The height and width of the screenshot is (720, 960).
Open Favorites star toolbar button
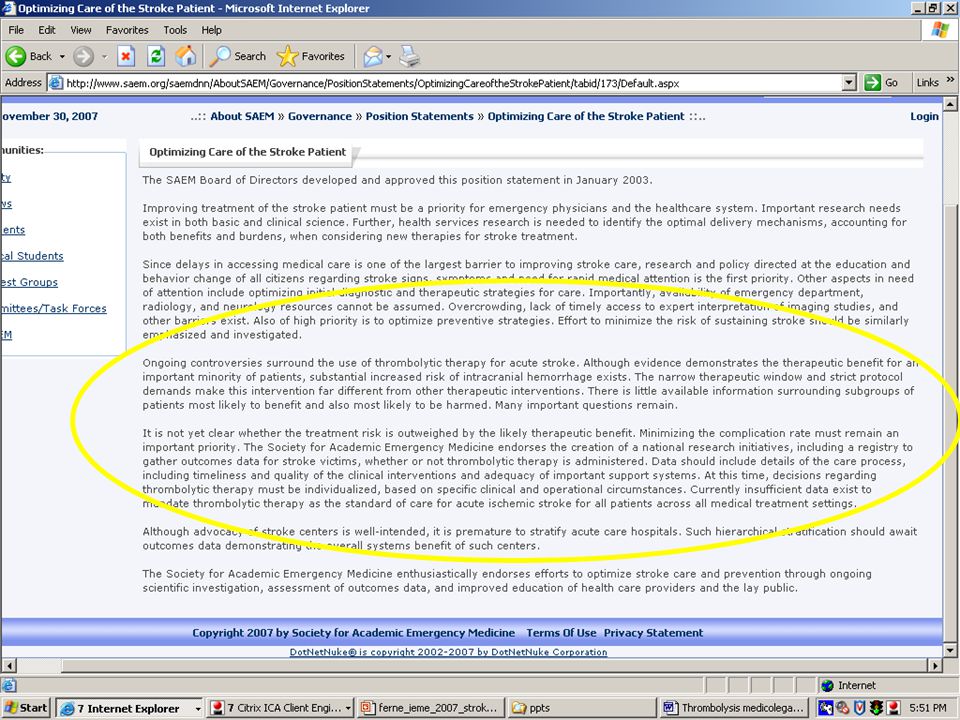pos(311,56)
